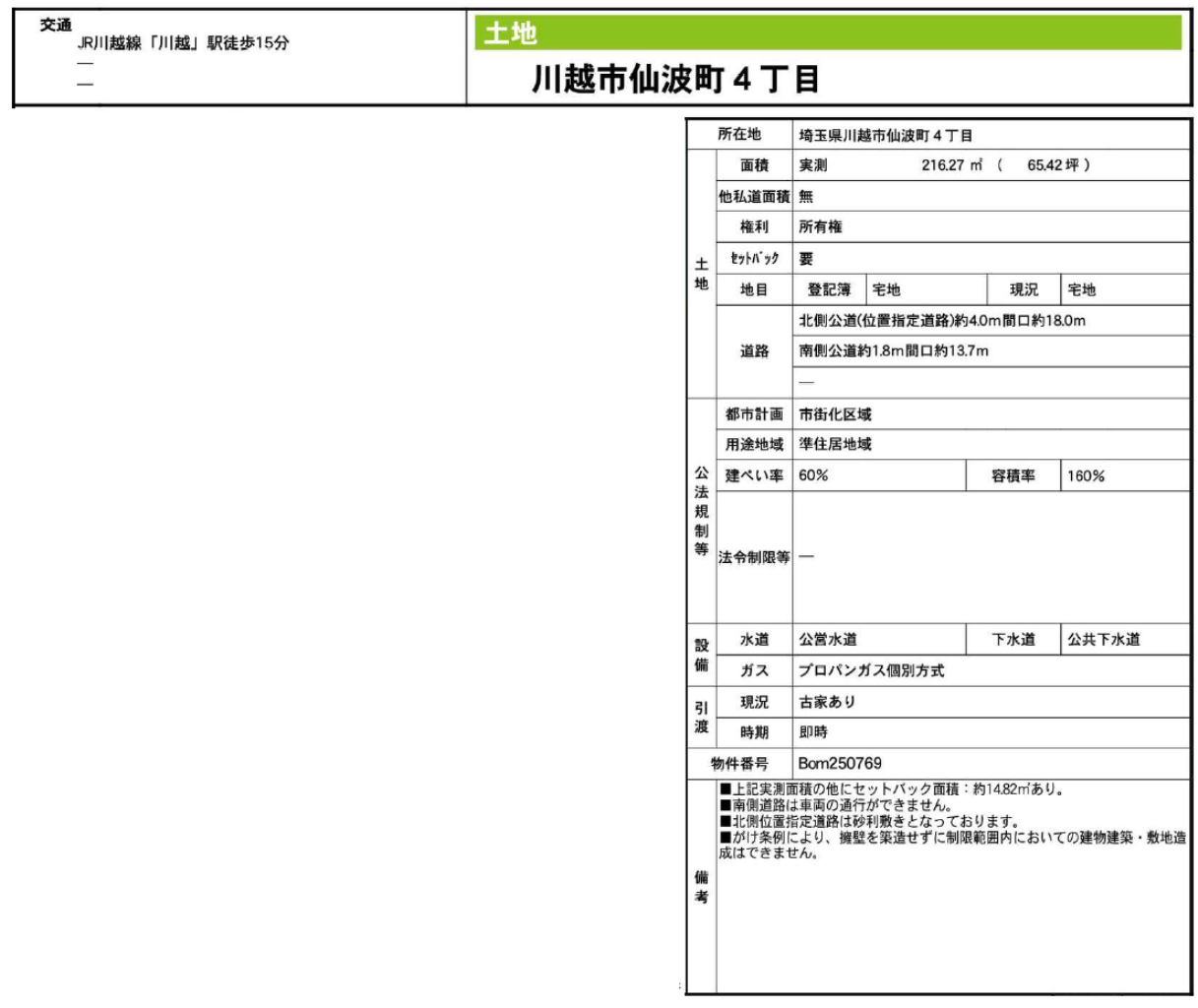Click the 建ぺい率 value 60%

click(813, 476)
